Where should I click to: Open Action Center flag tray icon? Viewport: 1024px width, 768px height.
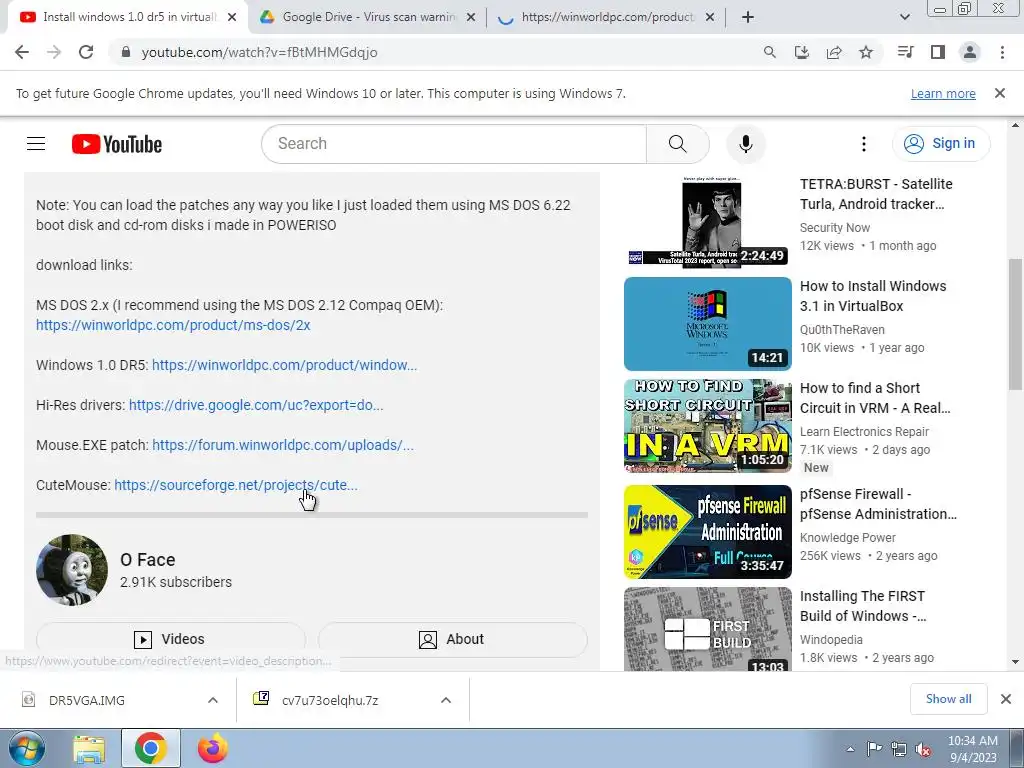click(874, 749)
